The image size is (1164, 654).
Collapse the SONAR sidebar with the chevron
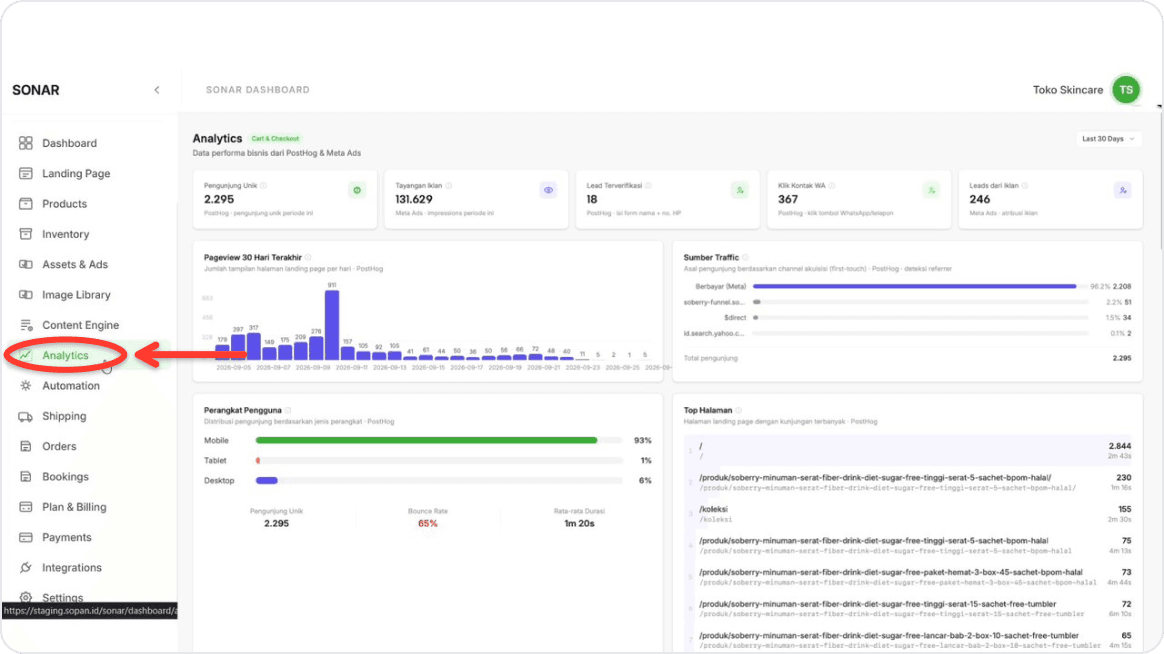(157, 90)
